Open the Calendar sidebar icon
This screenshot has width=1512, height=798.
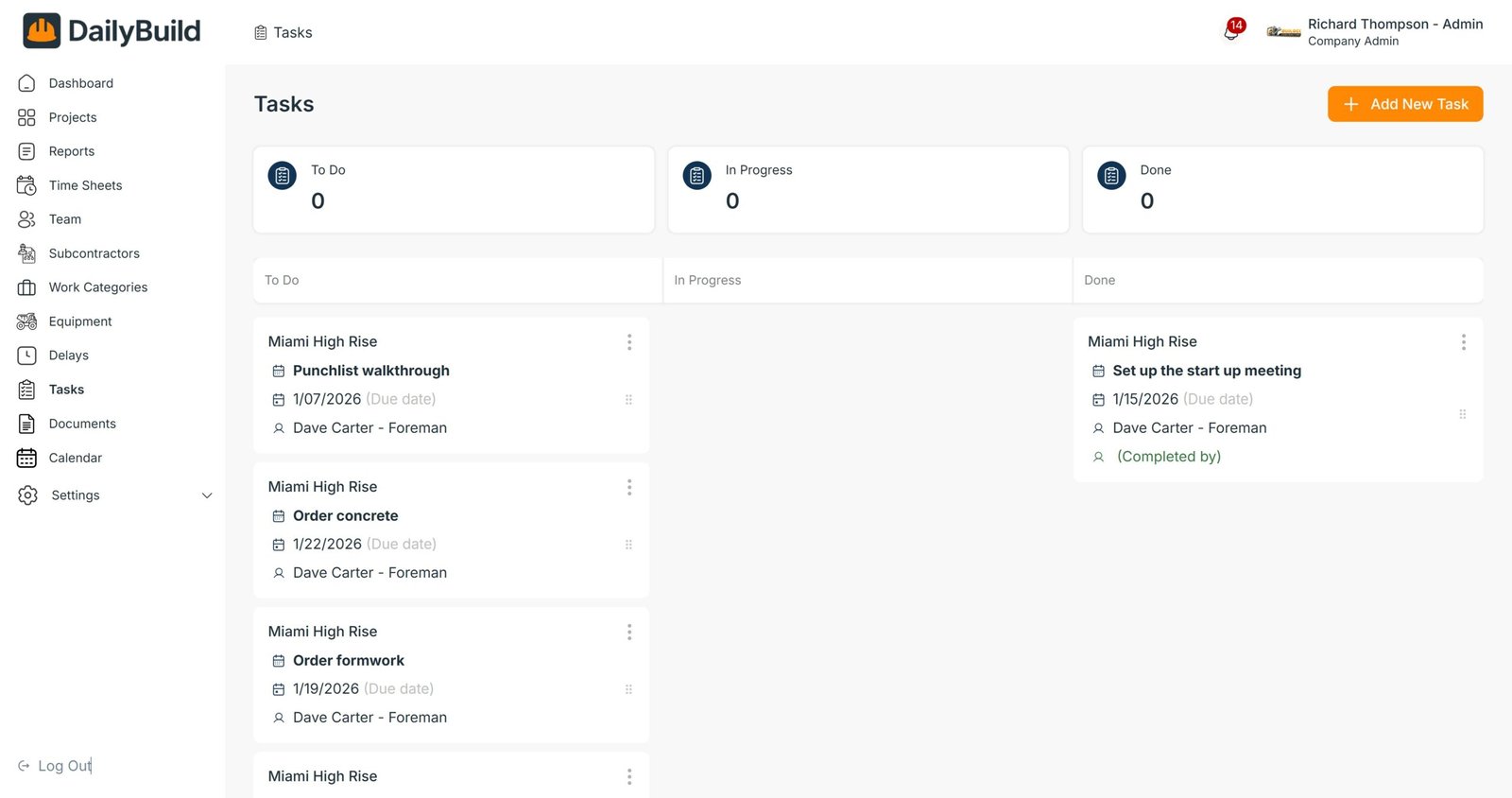point(26,458)
